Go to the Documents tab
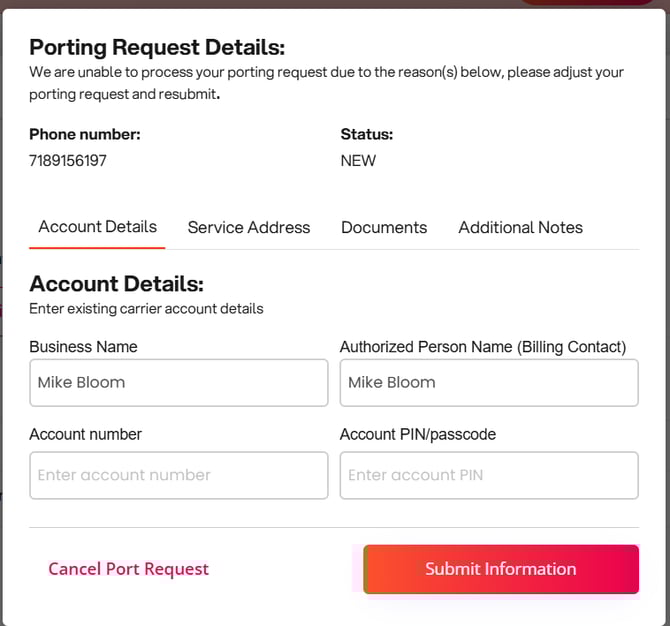This screenshot has height=626, width=670. (384, 228)
